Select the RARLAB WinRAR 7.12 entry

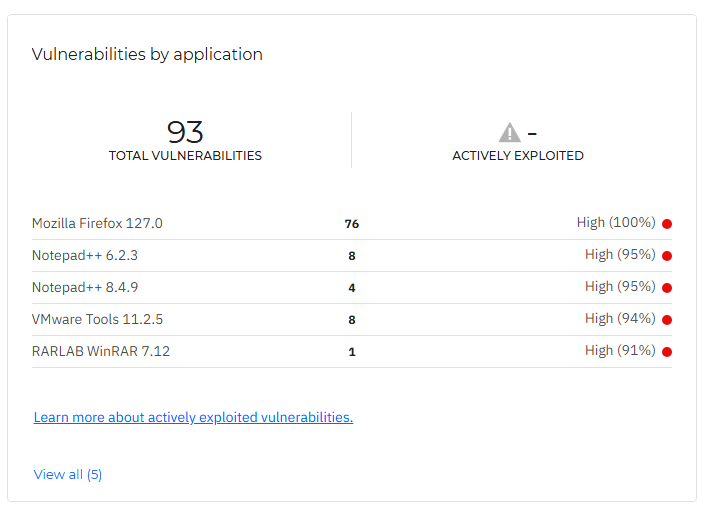[x=101, y=351]
